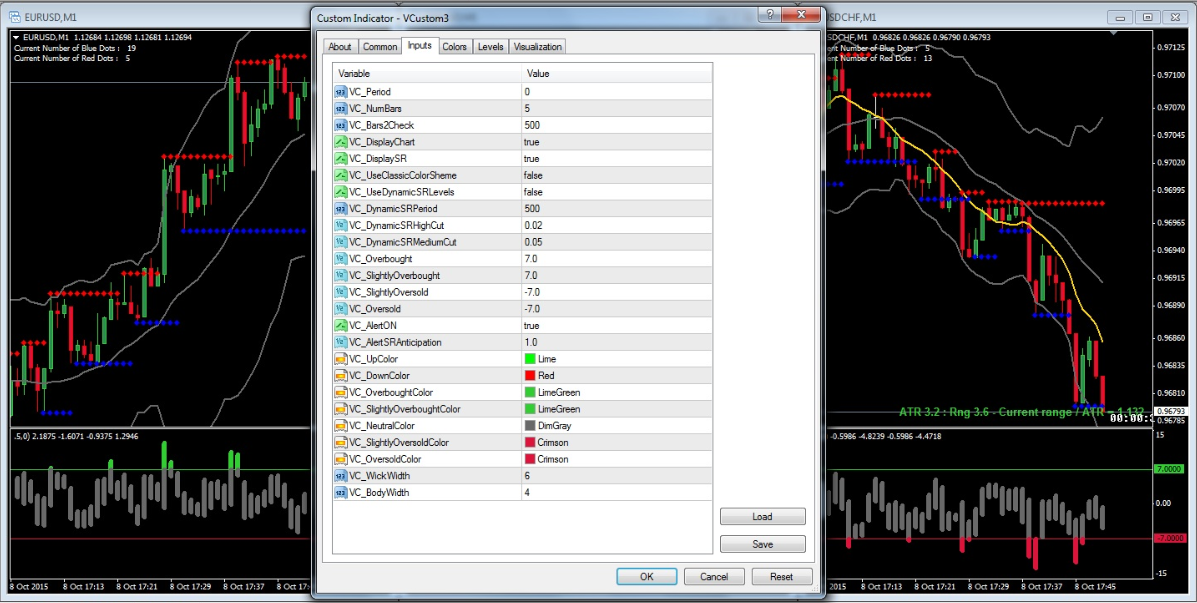
Task: Click the VC_AlertSRAnticipation value 1.0
Action: 531,342
